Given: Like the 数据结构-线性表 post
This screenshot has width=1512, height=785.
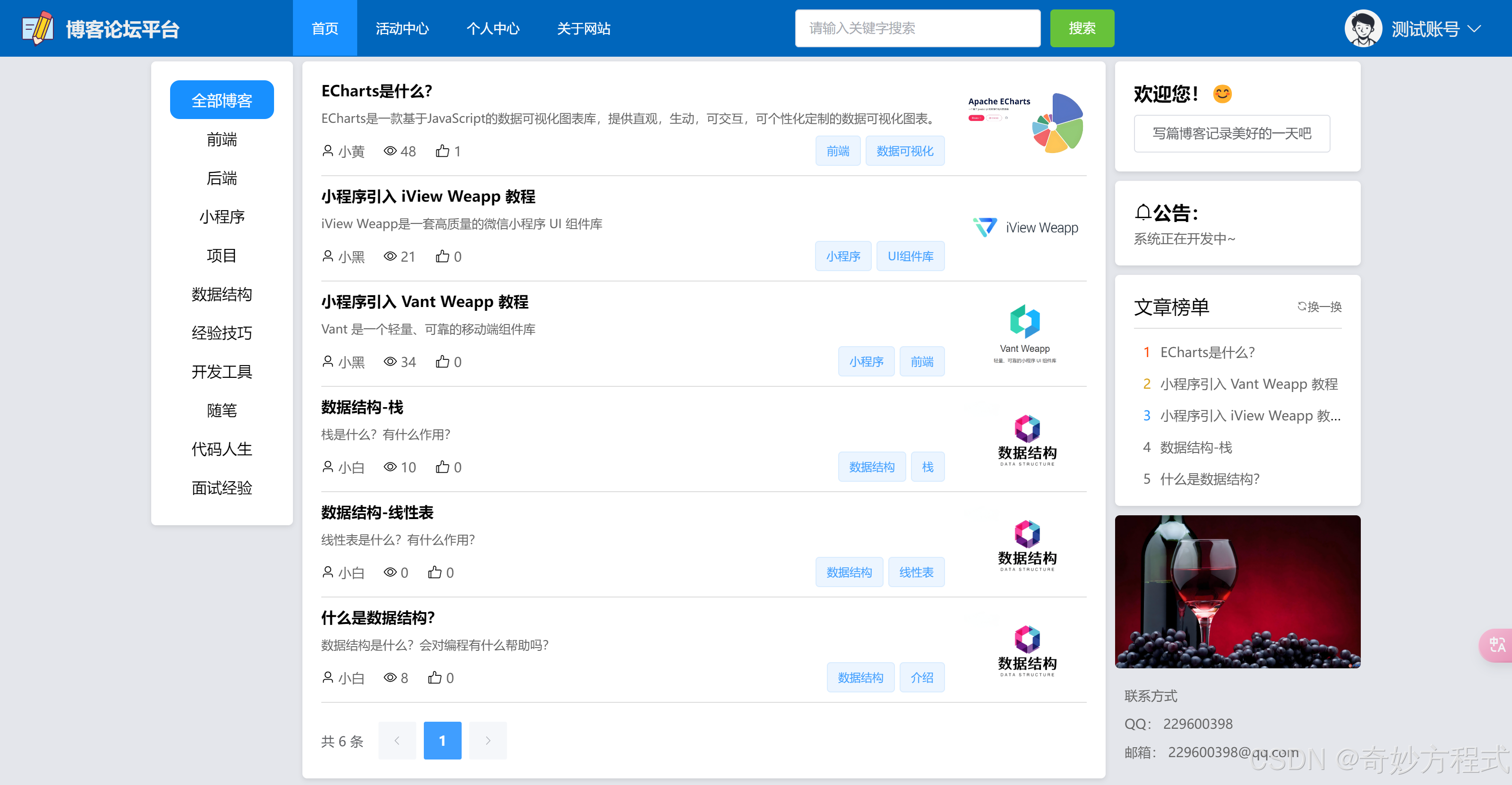Looking at the screenshot, I should [434, 572].
